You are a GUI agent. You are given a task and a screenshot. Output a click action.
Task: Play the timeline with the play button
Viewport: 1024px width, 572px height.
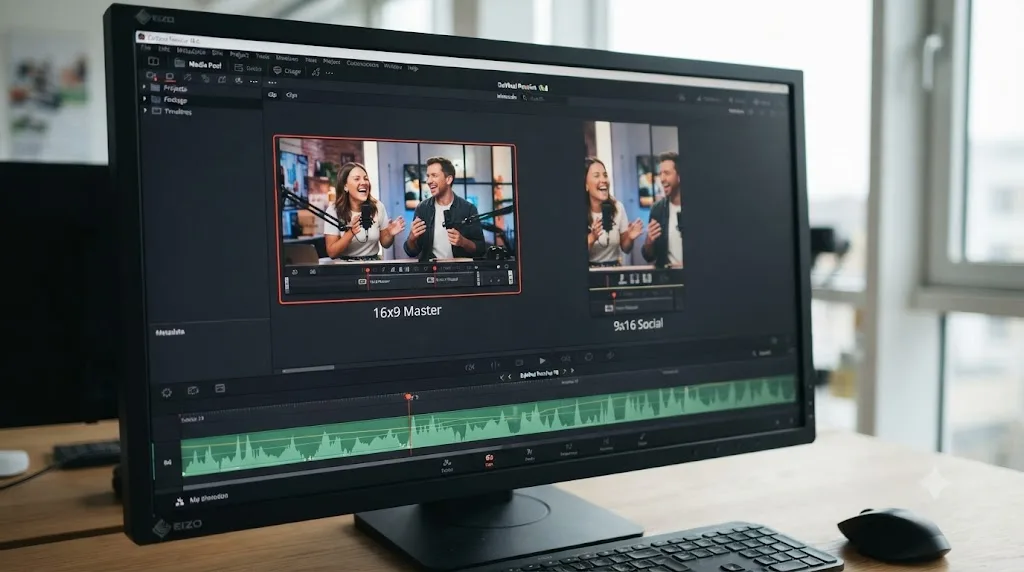coord(542,360)
